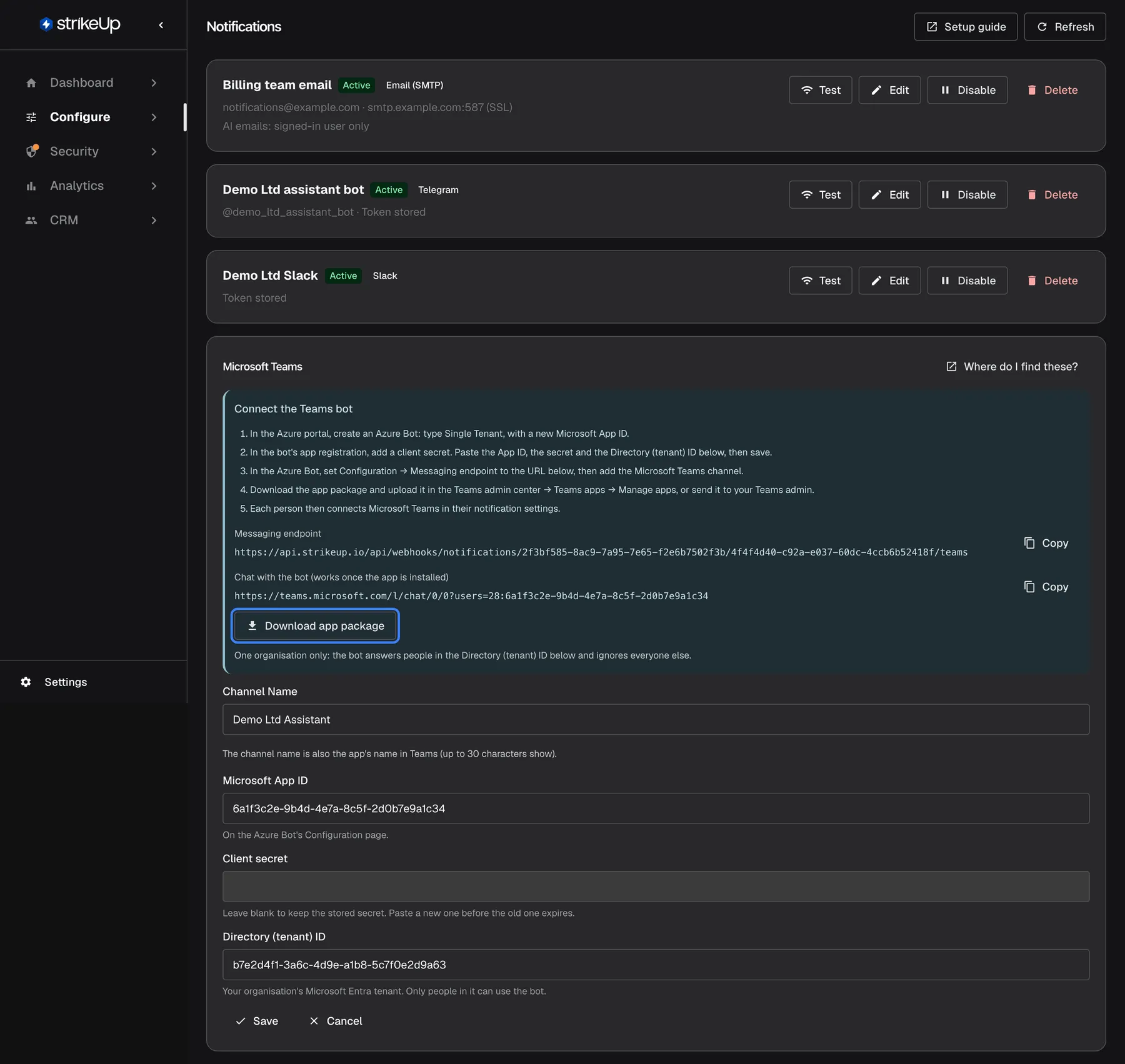Focus the Microsoft App ID field

tap(656, 808)
